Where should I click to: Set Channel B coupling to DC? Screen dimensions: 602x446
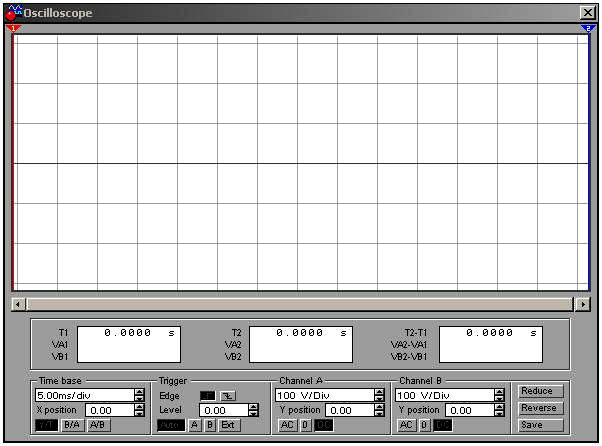(x=443, y=425)
